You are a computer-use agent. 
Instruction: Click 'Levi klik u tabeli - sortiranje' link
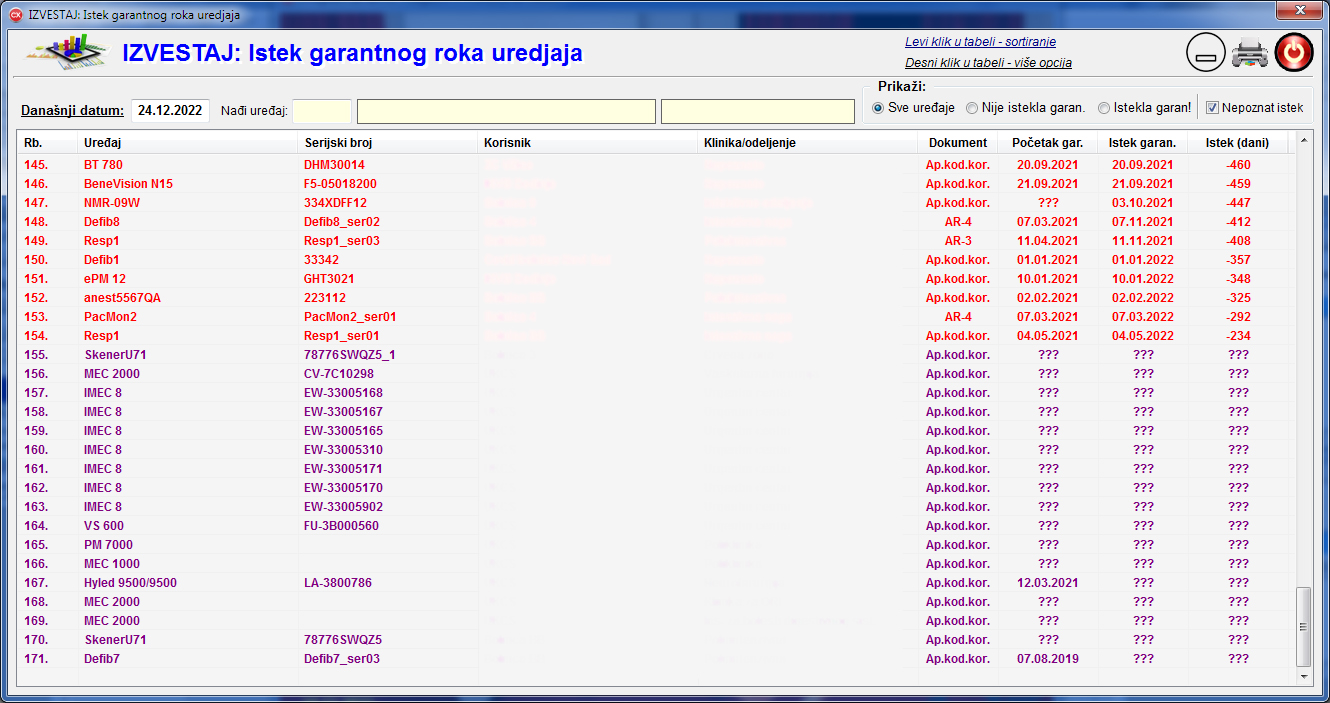click(x=980, y=42)
